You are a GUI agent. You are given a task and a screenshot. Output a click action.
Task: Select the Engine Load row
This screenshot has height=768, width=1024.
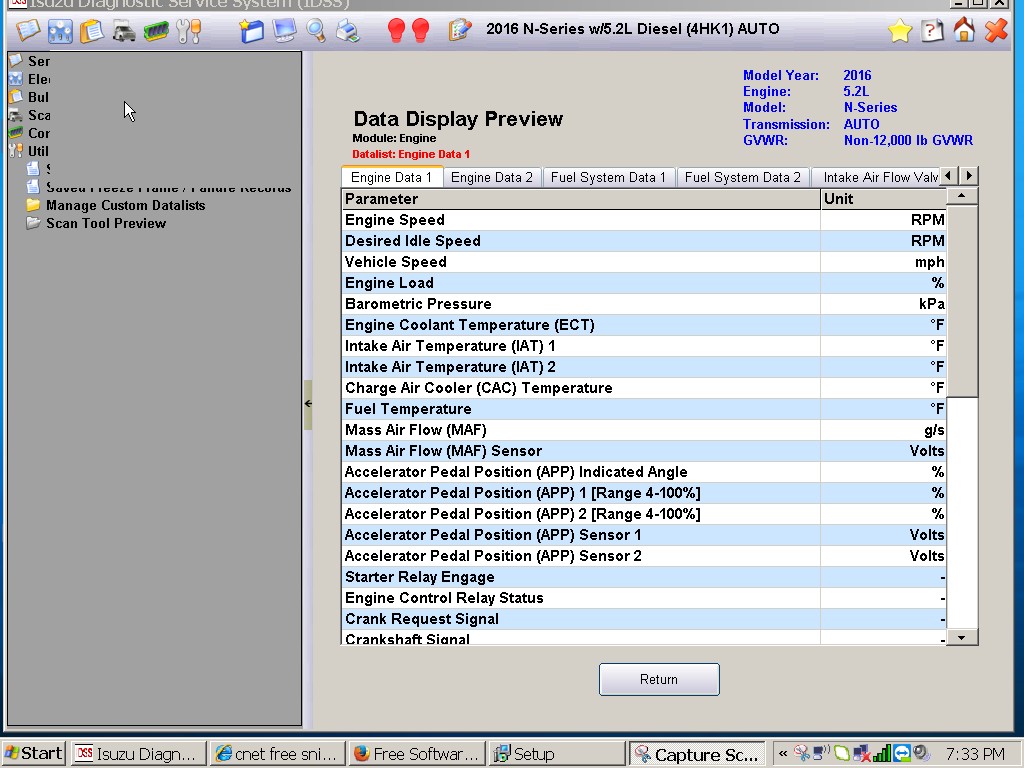644,283
